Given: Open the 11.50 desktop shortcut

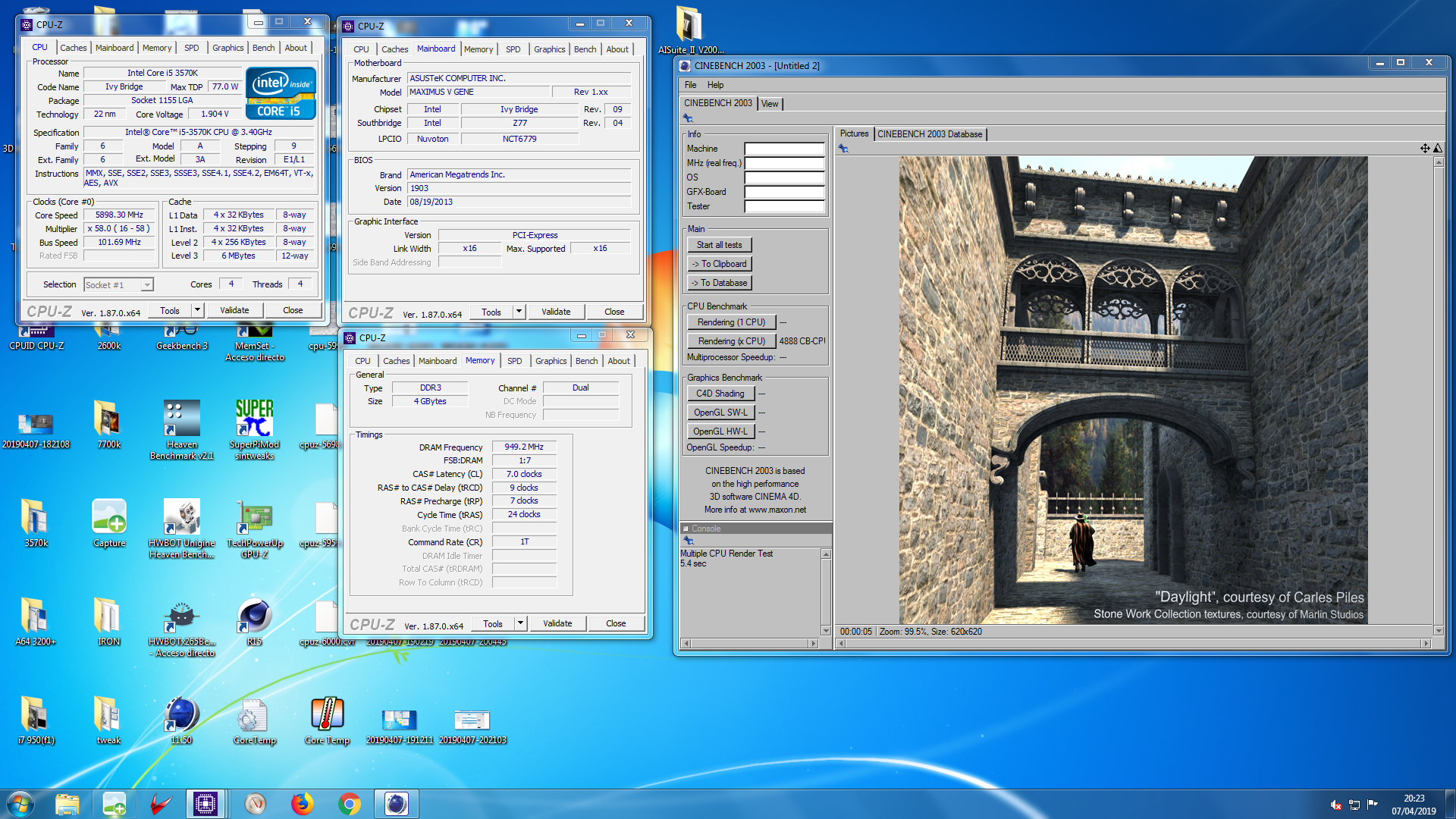Looking at the screenshot, I should (182, 720).
